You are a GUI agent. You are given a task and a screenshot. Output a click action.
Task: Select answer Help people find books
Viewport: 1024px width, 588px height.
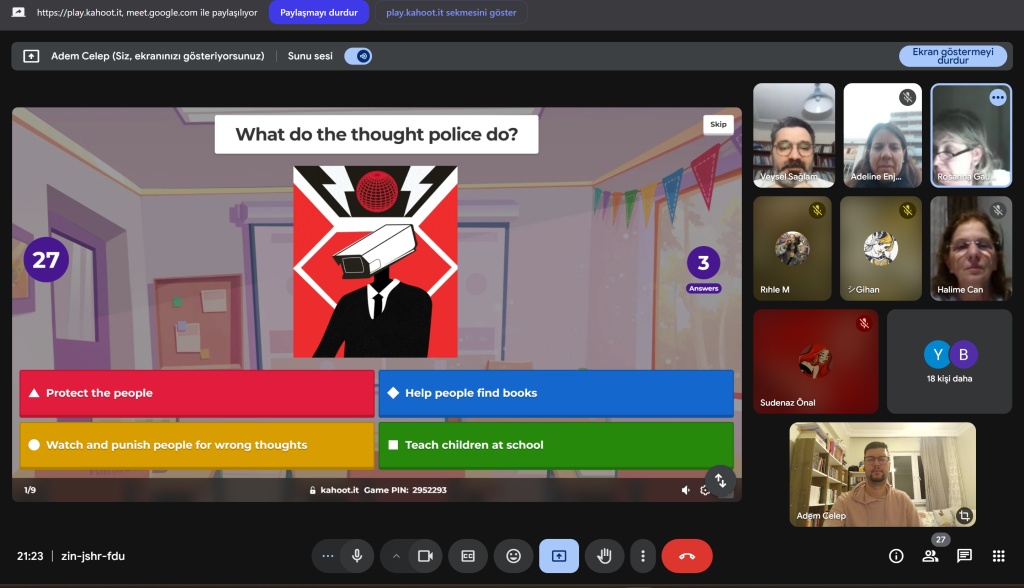(x=556, y=393)
